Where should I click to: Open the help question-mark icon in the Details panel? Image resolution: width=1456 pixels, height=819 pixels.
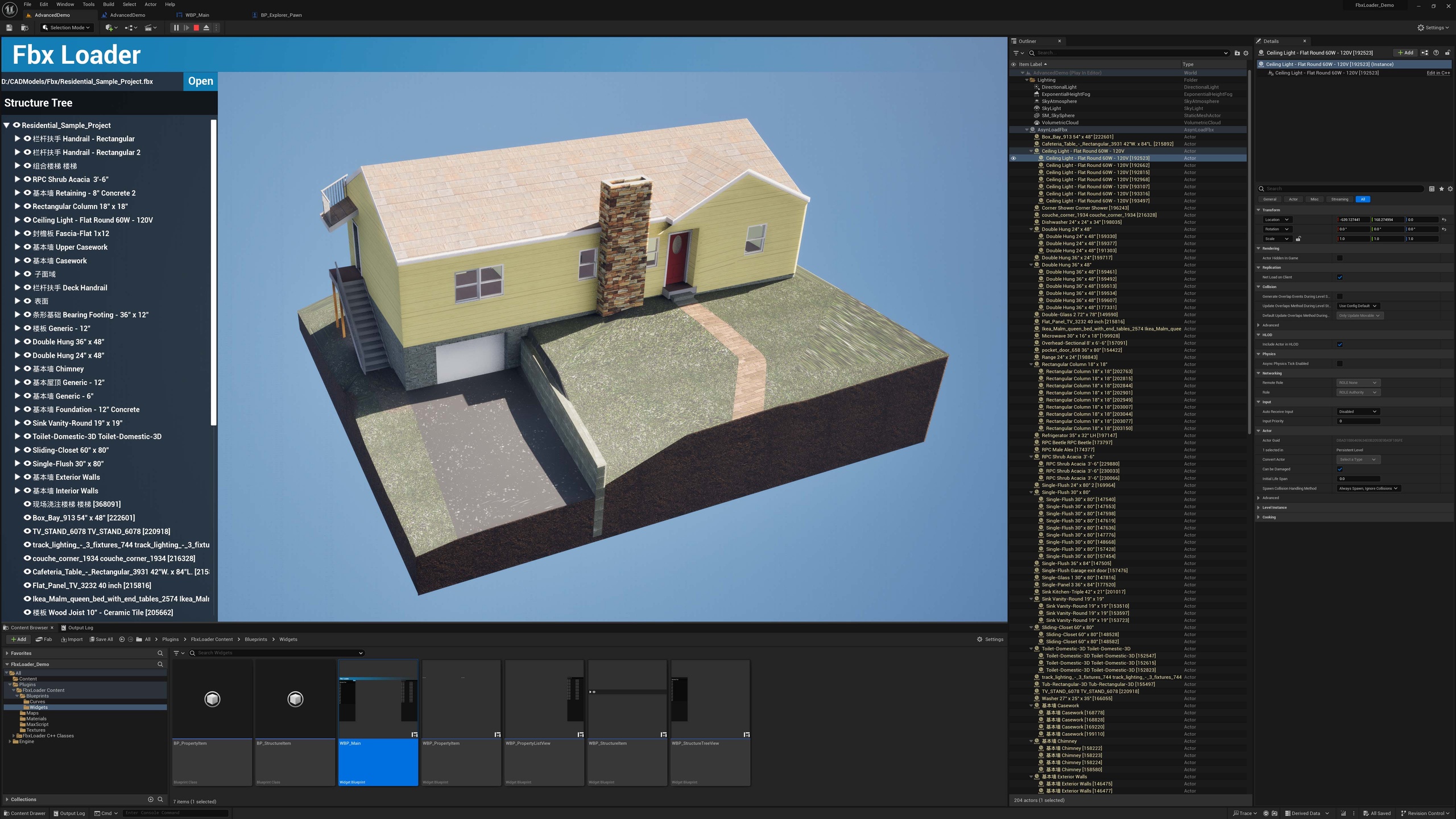[1436, 53]
